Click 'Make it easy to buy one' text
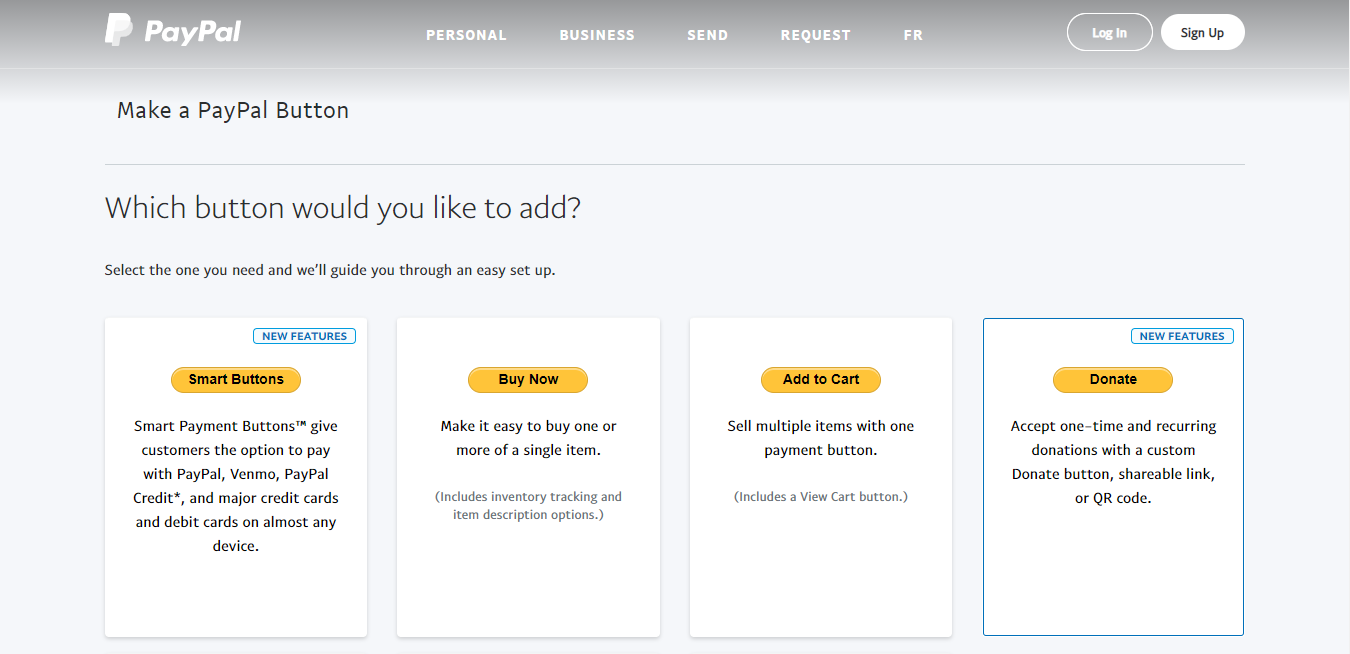 coord(528,438)
